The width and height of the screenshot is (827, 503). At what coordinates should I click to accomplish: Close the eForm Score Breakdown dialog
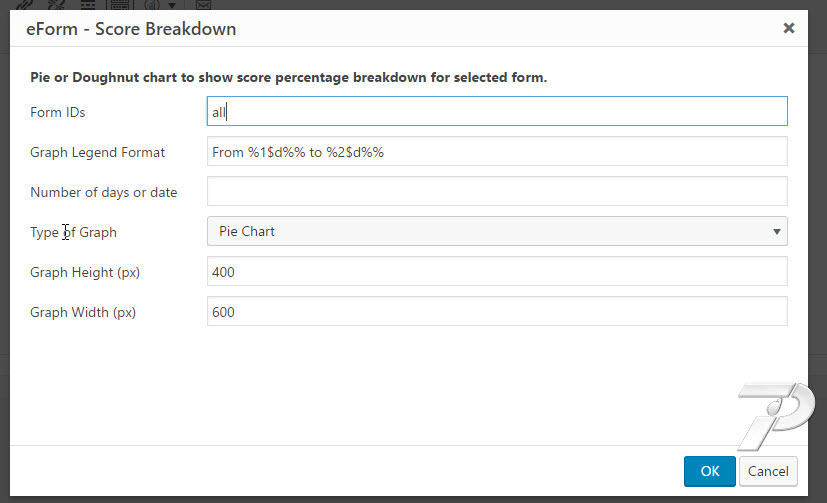(x=788, y=28)
